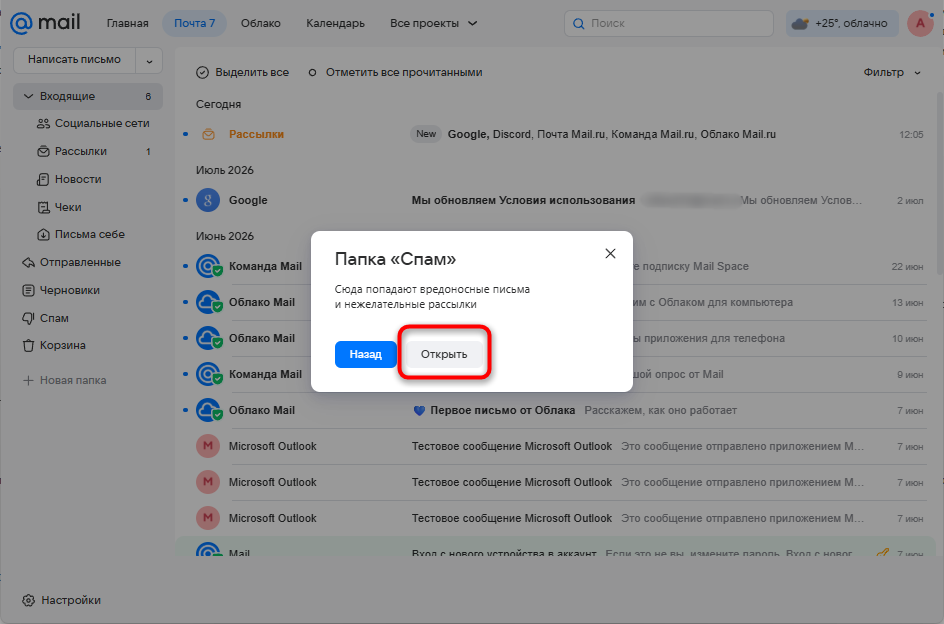Go to the Главная tab
This screenshot has width=944, height=624.
tap(128, 23)
